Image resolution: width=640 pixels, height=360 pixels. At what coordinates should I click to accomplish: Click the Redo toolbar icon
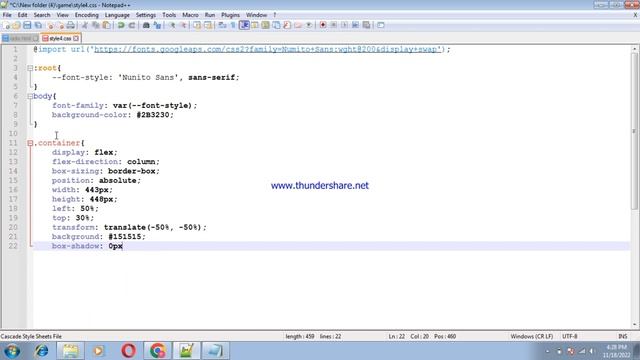(x=132, y=25)
